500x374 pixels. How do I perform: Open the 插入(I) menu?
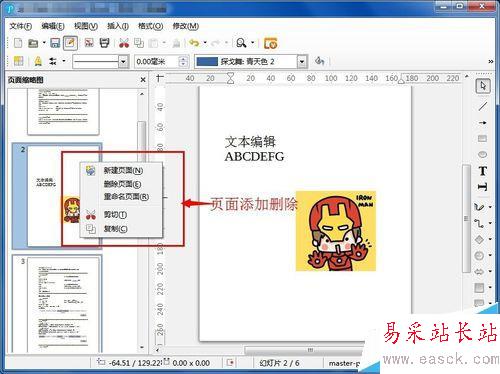tap(118, 26)
